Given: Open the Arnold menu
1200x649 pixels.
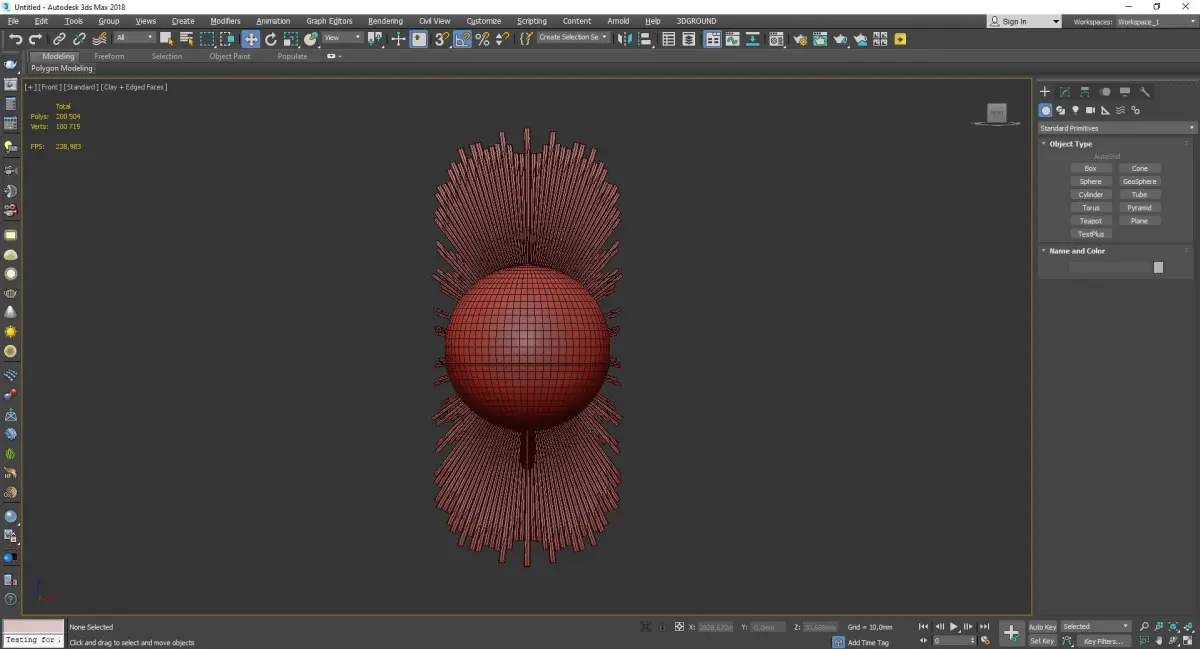Looking at the screenshot, I should (x=618, y=21).
